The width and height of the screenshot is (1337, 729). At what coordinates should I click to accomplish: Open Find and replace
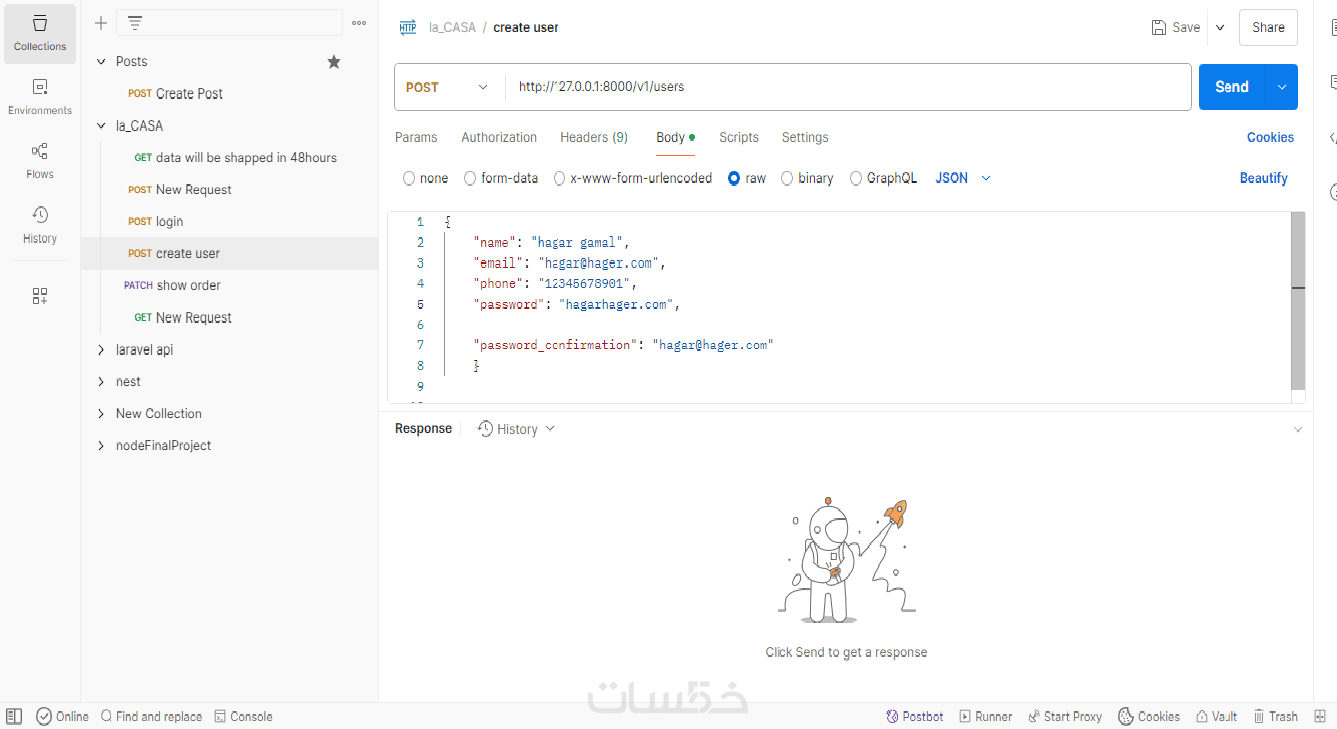point(151,716)
